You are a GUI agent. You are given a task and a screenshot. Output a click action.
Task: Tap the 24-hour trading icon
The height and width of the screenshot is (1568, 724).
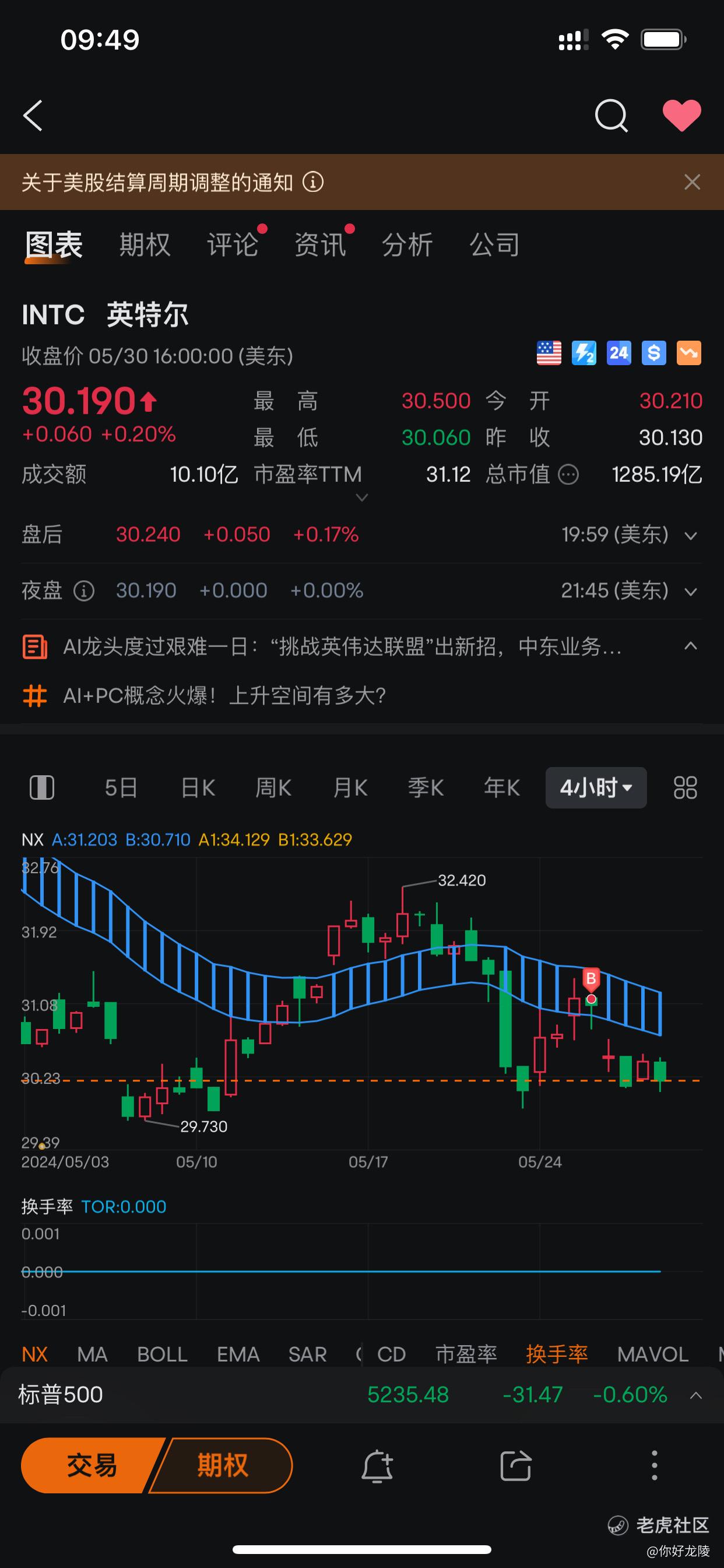click(x=618, y=353)
